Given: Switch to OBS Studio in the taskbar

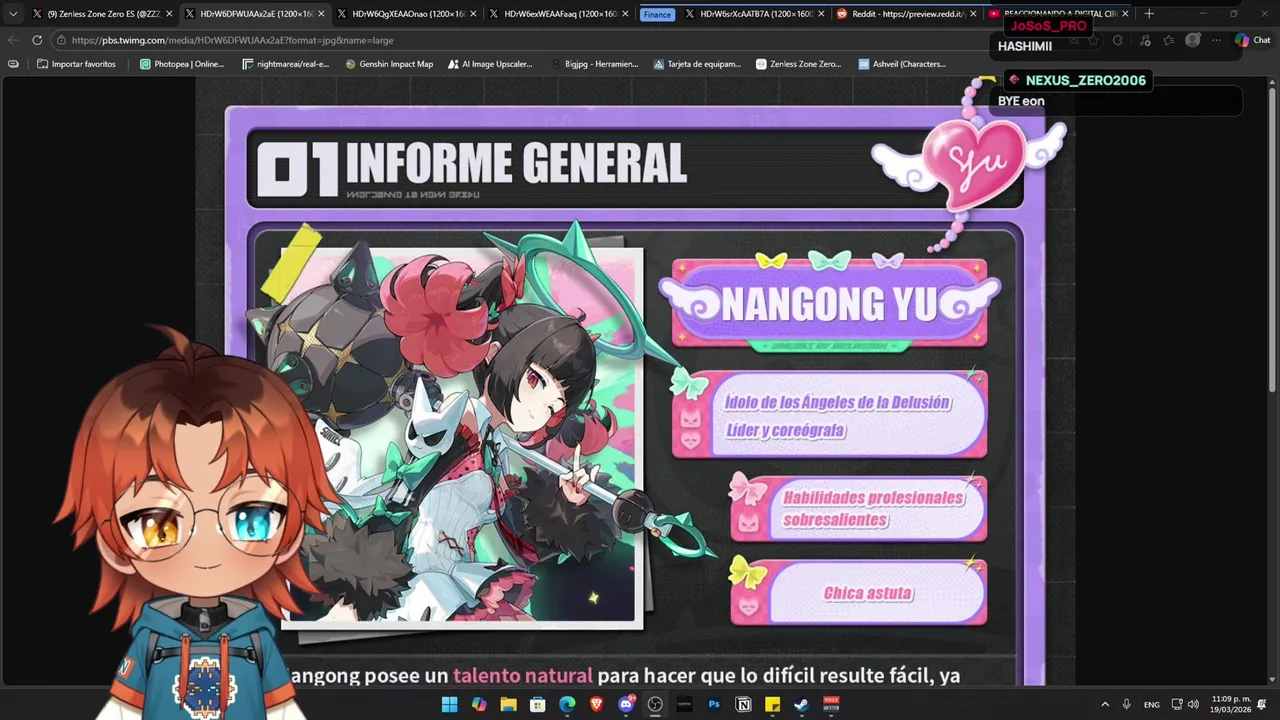Looking at the screenshot, I should coord(655,704).
